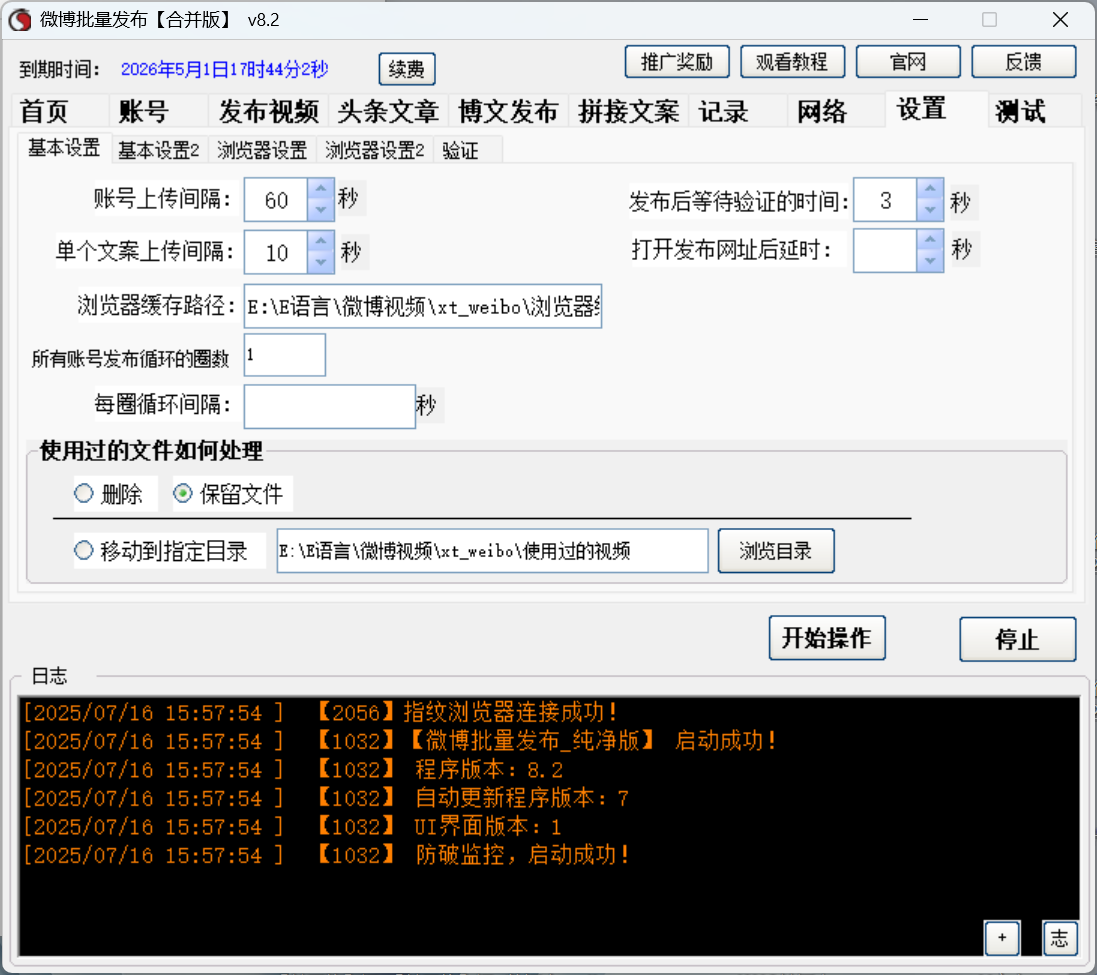Click the 所有账号发布循环的圈数 field

285,355
